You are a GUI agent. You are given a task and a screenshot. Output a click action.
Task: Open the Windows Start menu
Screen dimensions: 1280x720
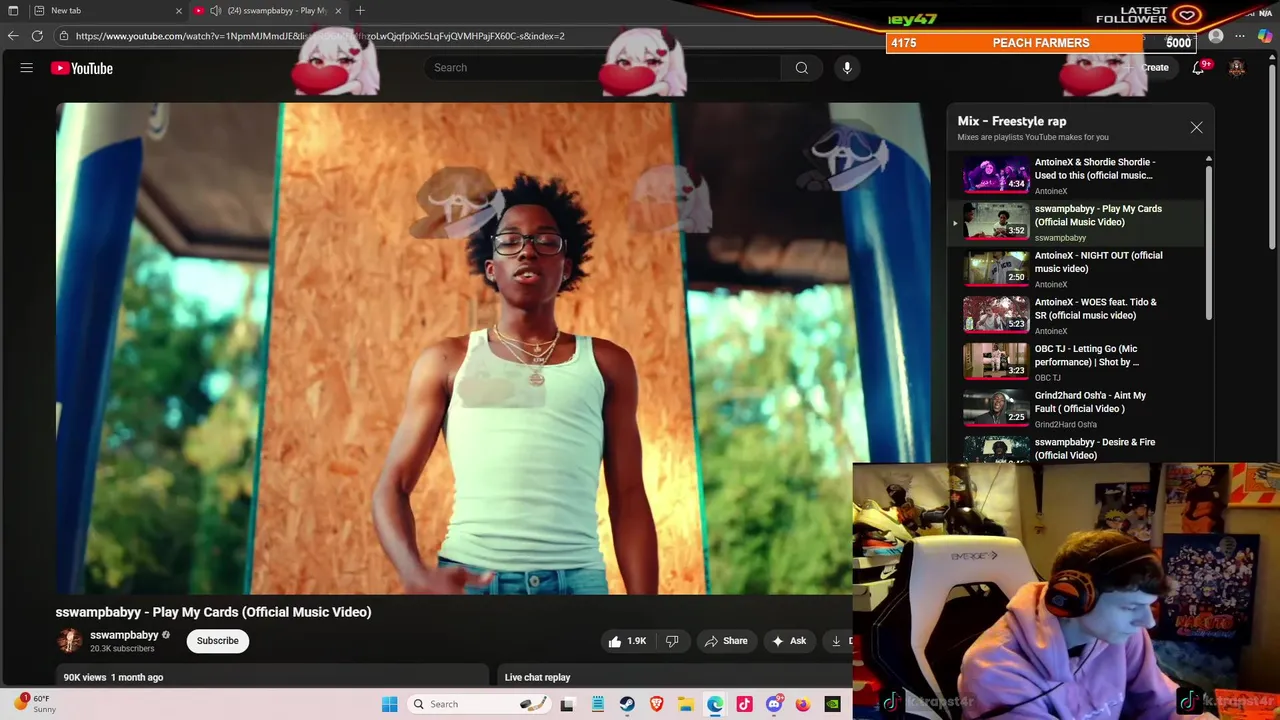point(389,704)
